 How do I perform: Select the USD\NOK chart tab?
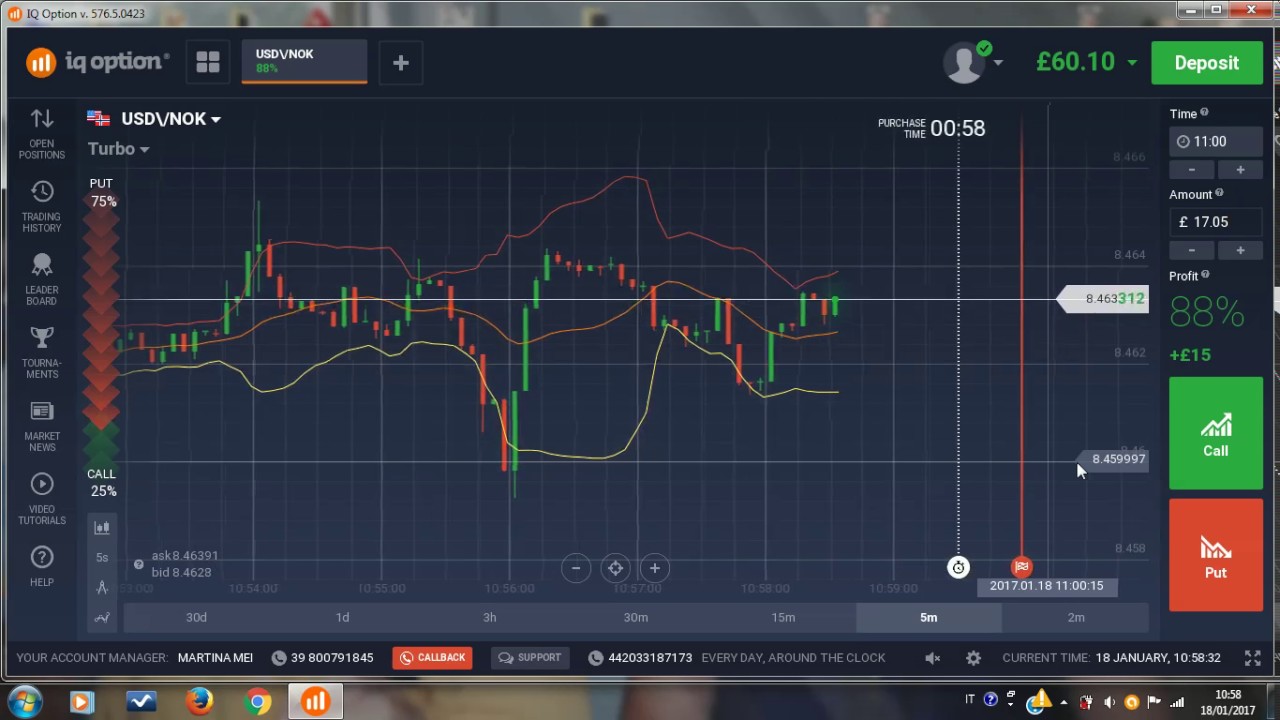pos(304,62)
